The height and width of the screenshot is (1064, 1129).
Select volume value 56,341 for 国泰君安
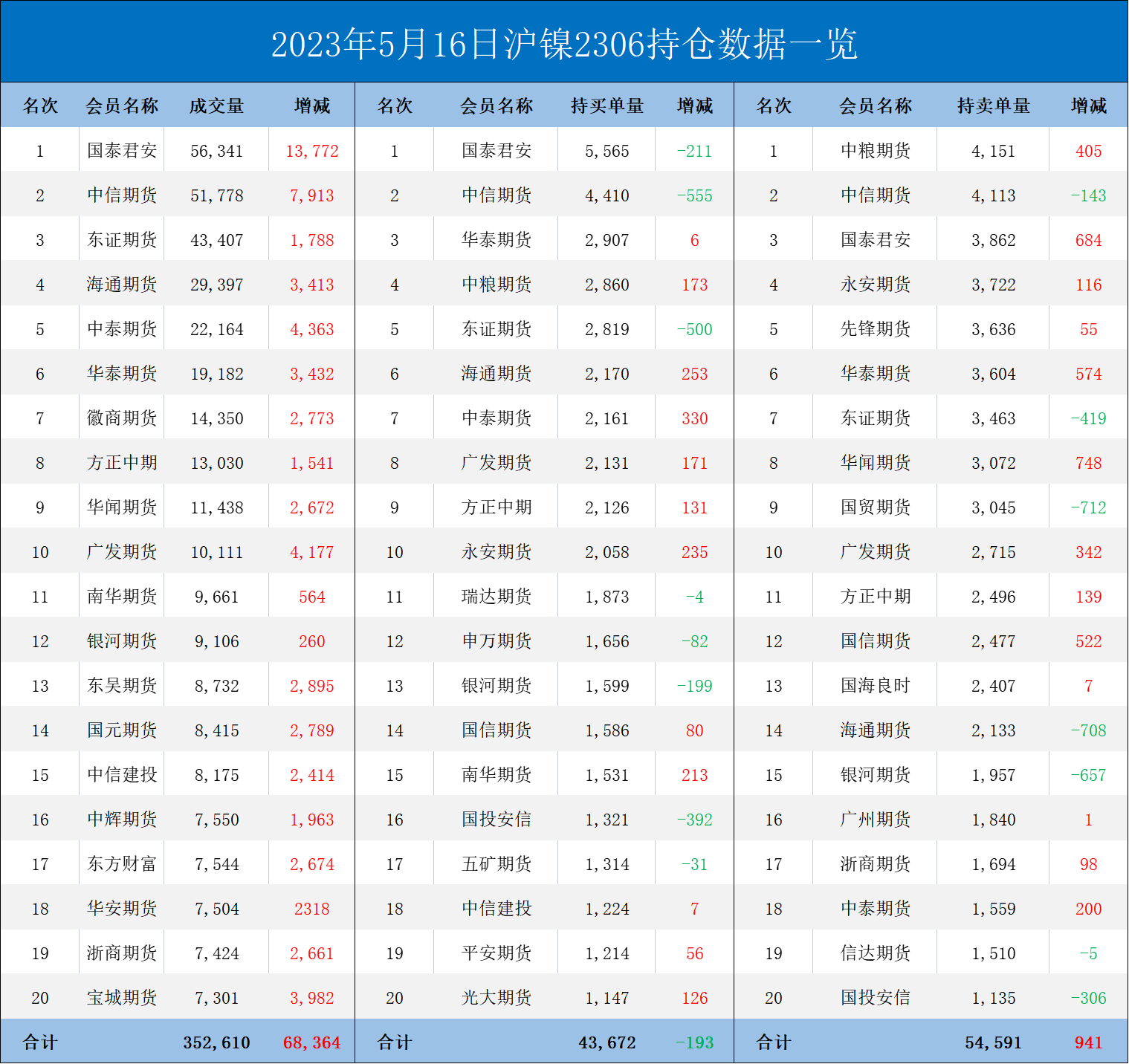point(216,151)
